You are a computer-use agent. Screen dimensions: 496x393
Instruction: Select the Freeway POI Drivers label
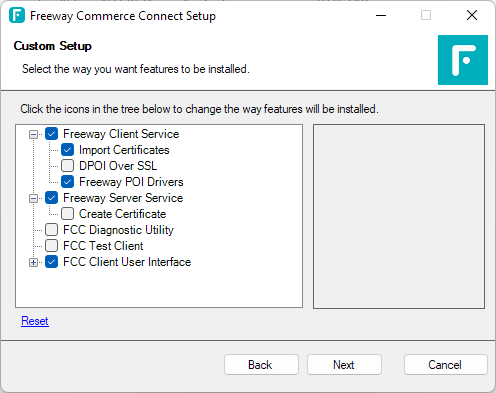click(x=131, y=182)
